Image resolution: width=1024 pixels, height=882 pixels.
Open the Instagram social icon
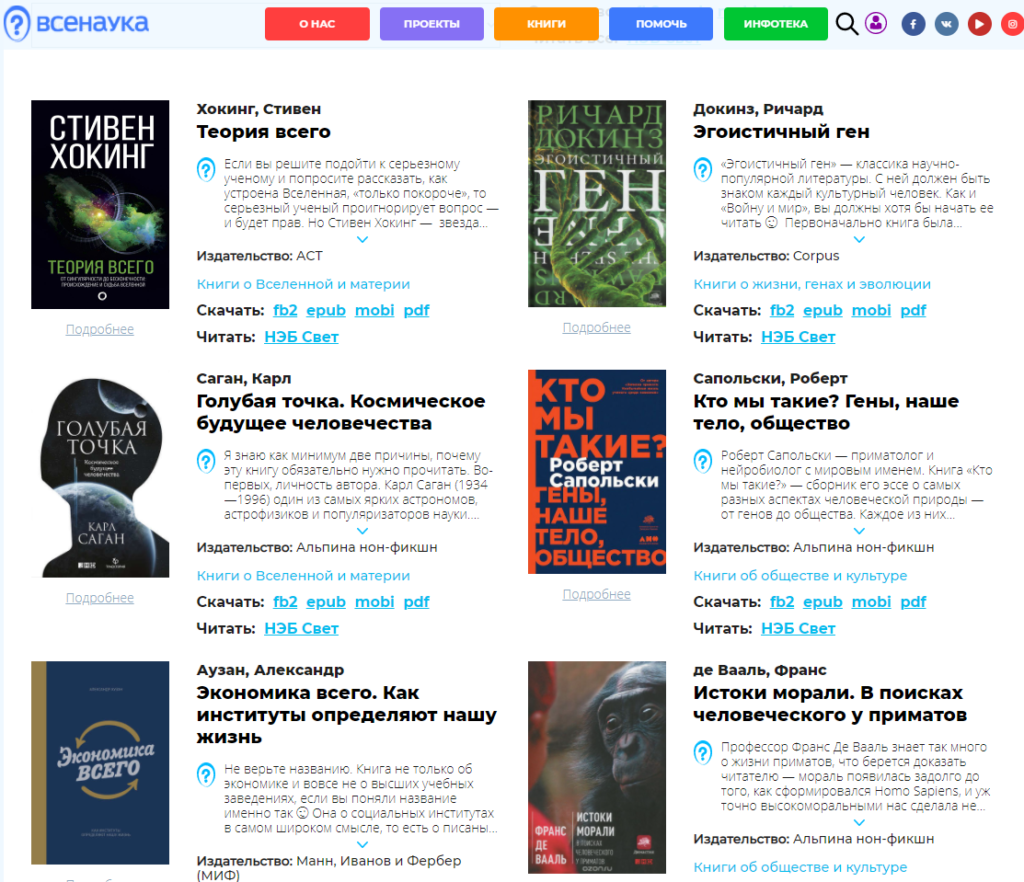[x=1012, y=24]
